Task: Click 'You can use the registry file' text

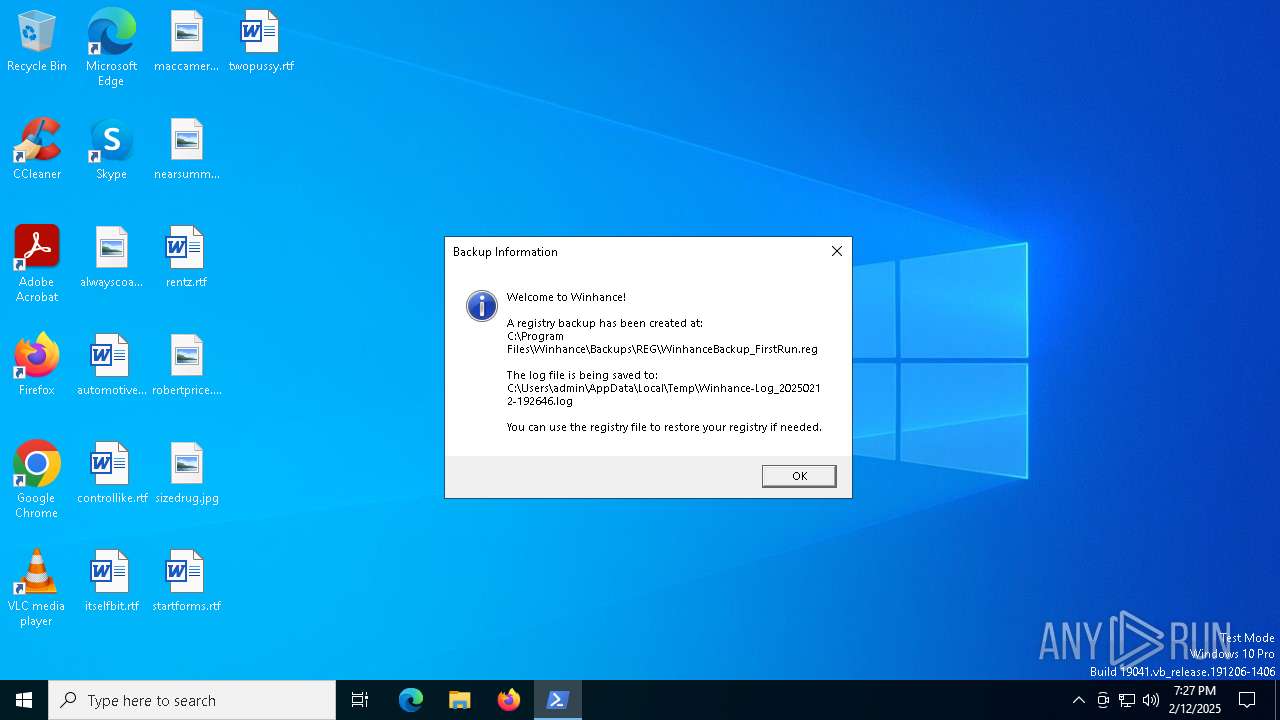Action: coord(664,427)
